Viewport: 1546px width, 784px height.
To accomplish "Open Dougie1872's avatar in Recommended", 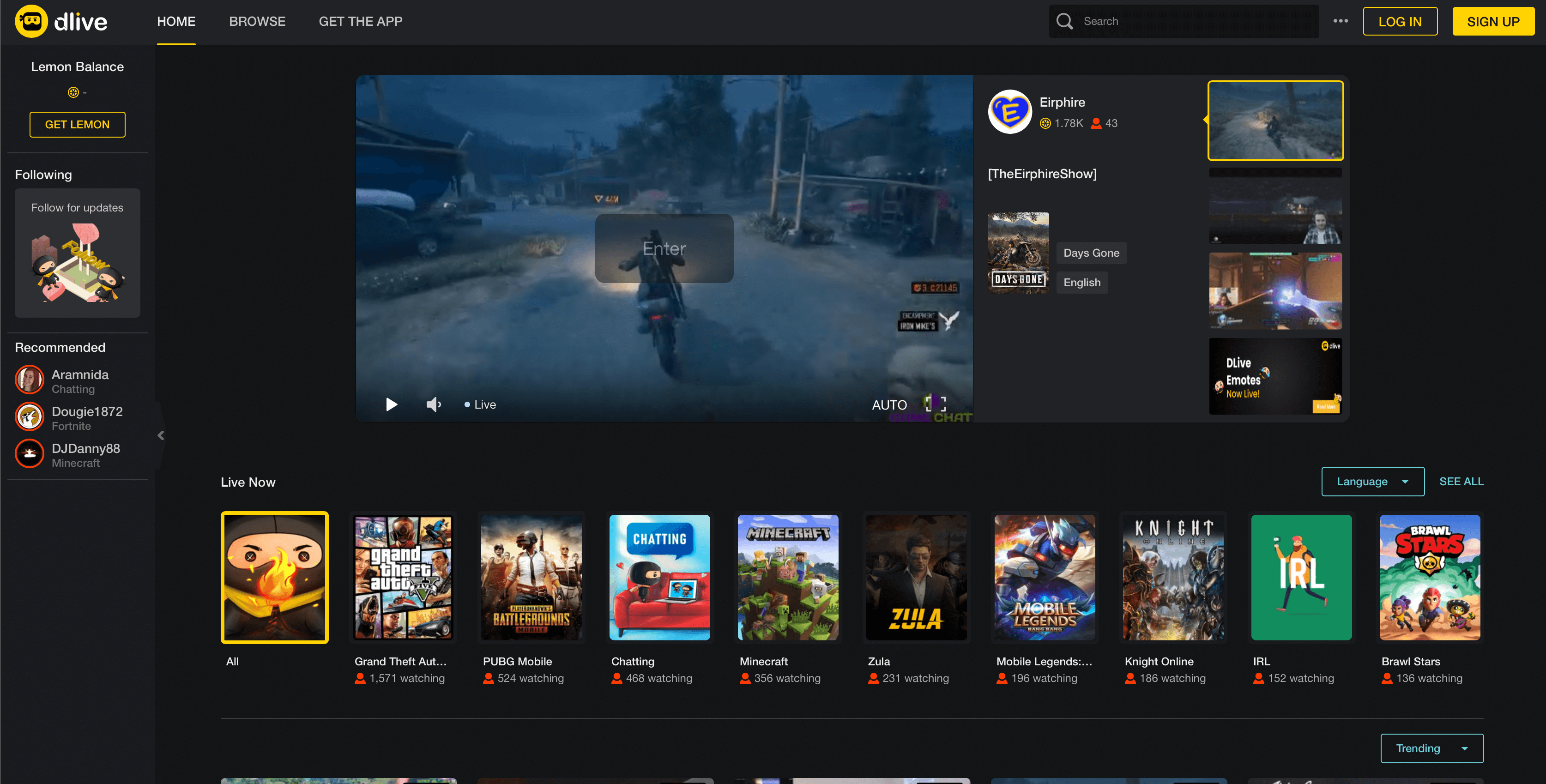I will click(30, 416).
